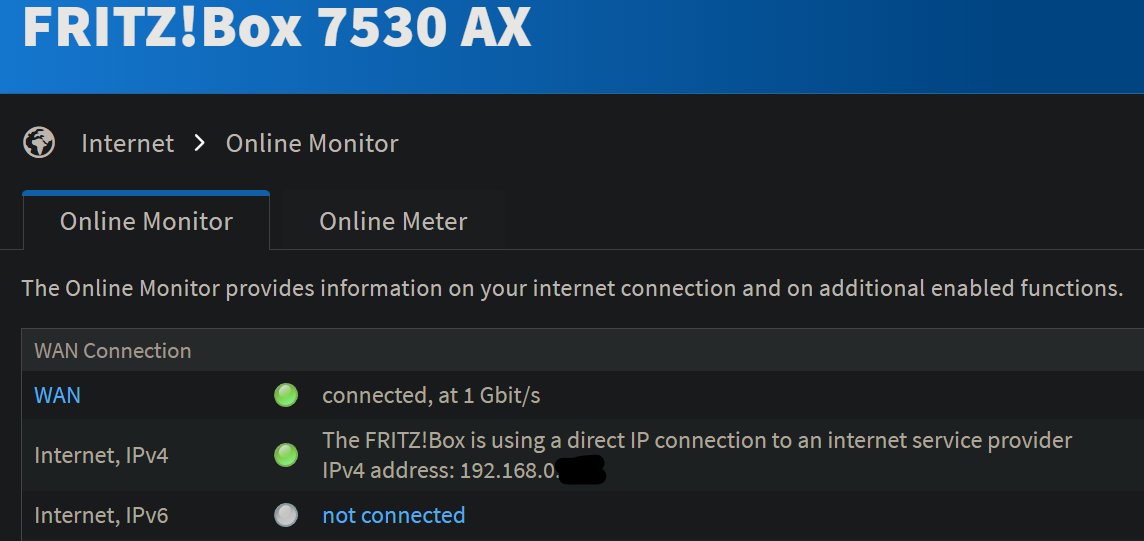The width and height of the screenshot is (1144, 541).
Task: Open the 'not connected' IPv6 link
Action: [x=394, y=515]
